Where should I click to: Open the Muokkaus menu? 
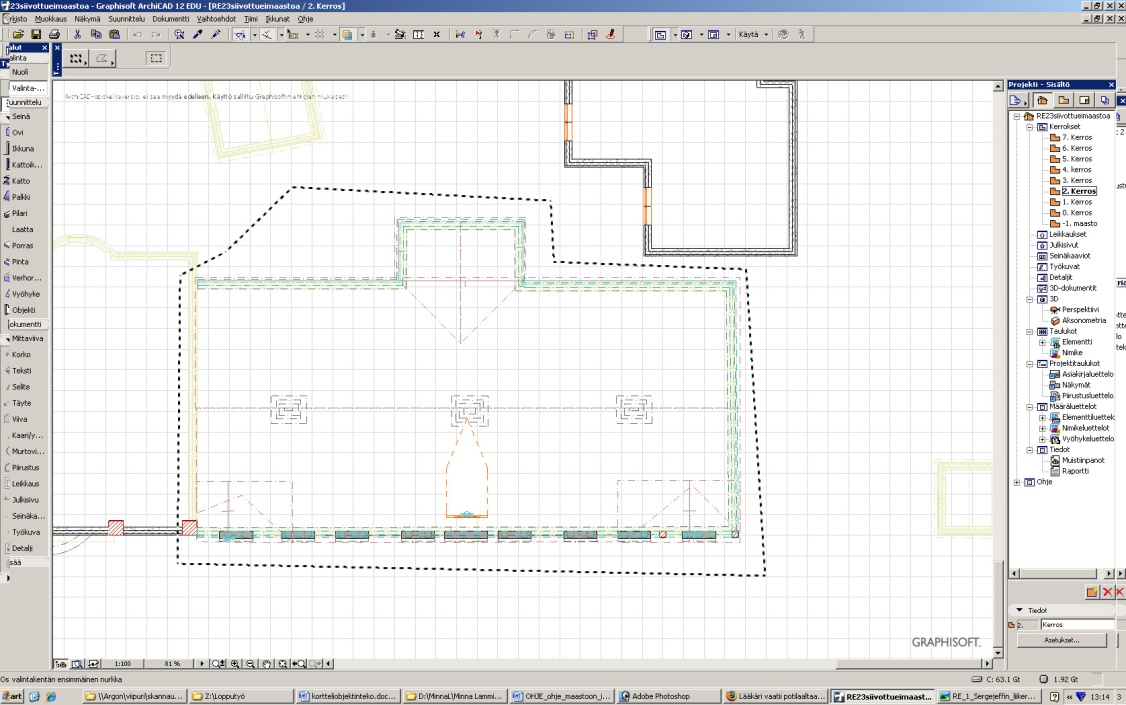51,19
